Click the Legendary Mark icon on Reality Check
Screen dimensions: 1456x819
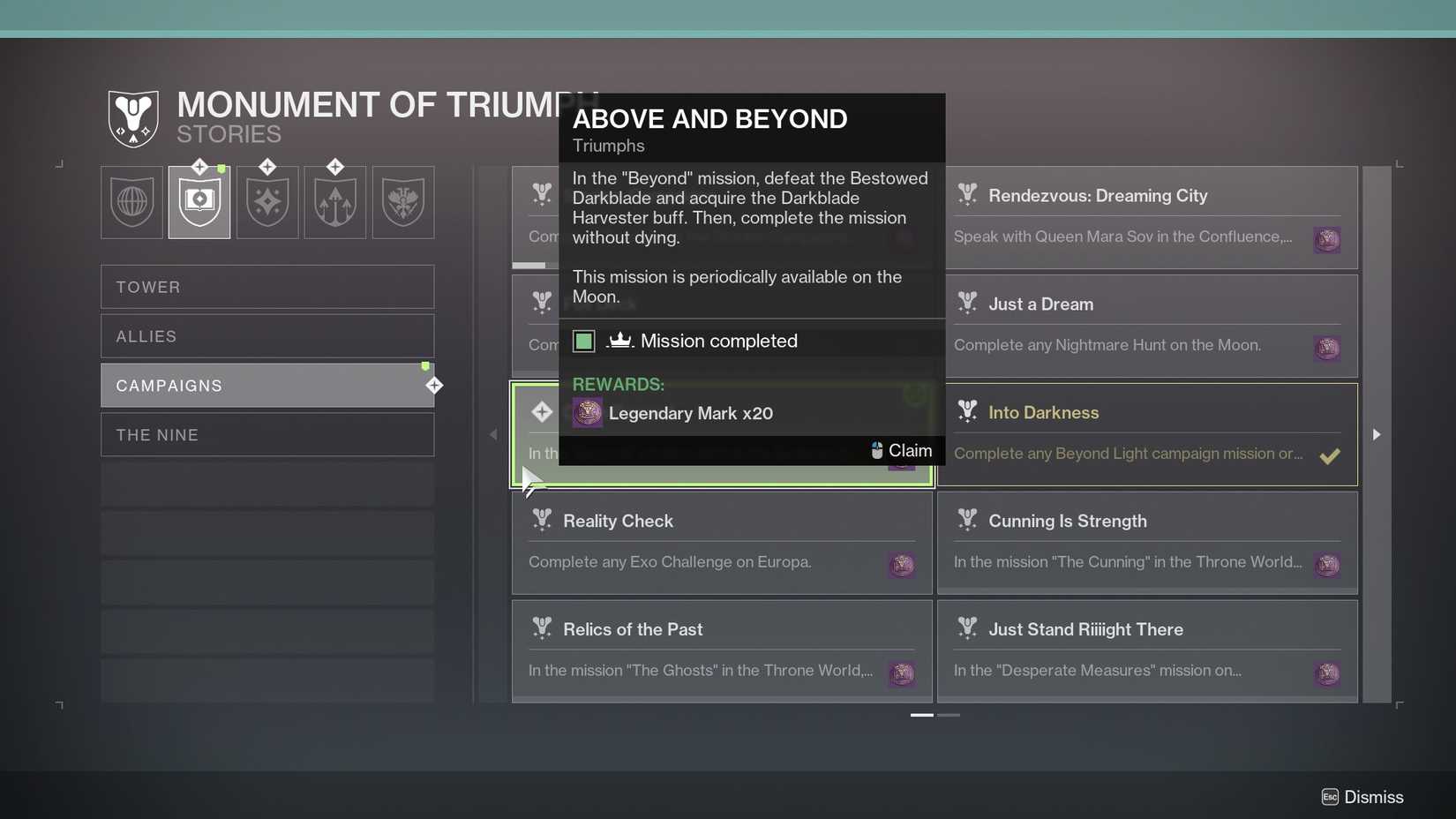click(902, 565)
